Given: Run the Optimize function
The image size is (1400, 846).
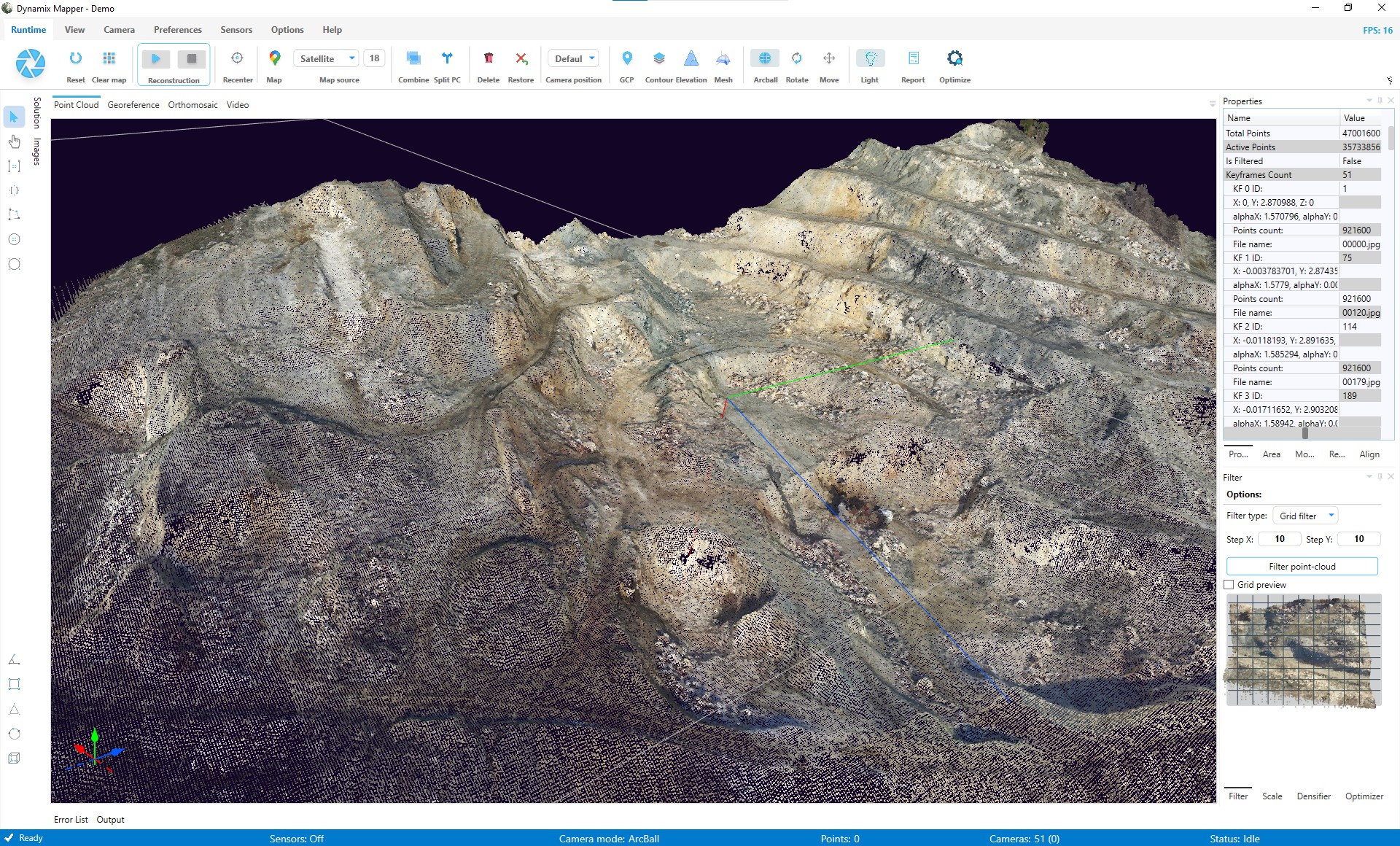Looking at the screenshot, I should click(954, 64).
